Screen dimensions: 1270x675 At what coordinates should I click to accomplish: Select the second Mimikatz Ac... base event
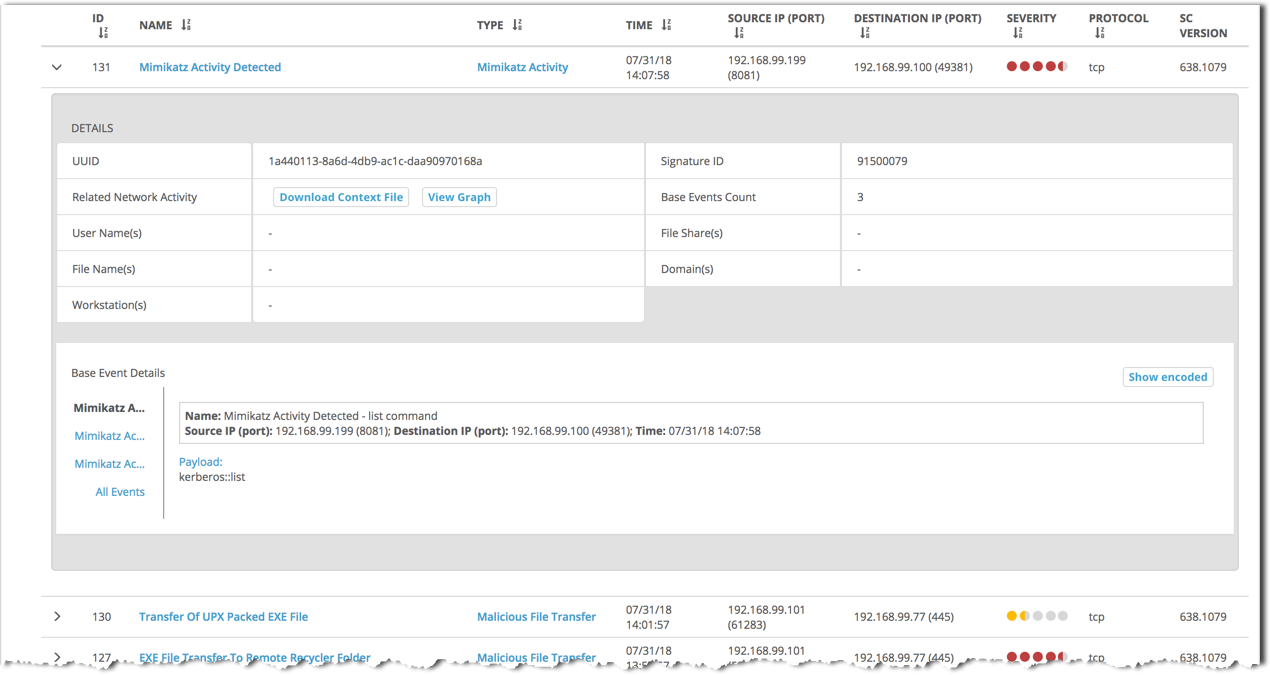pos(109,436)
